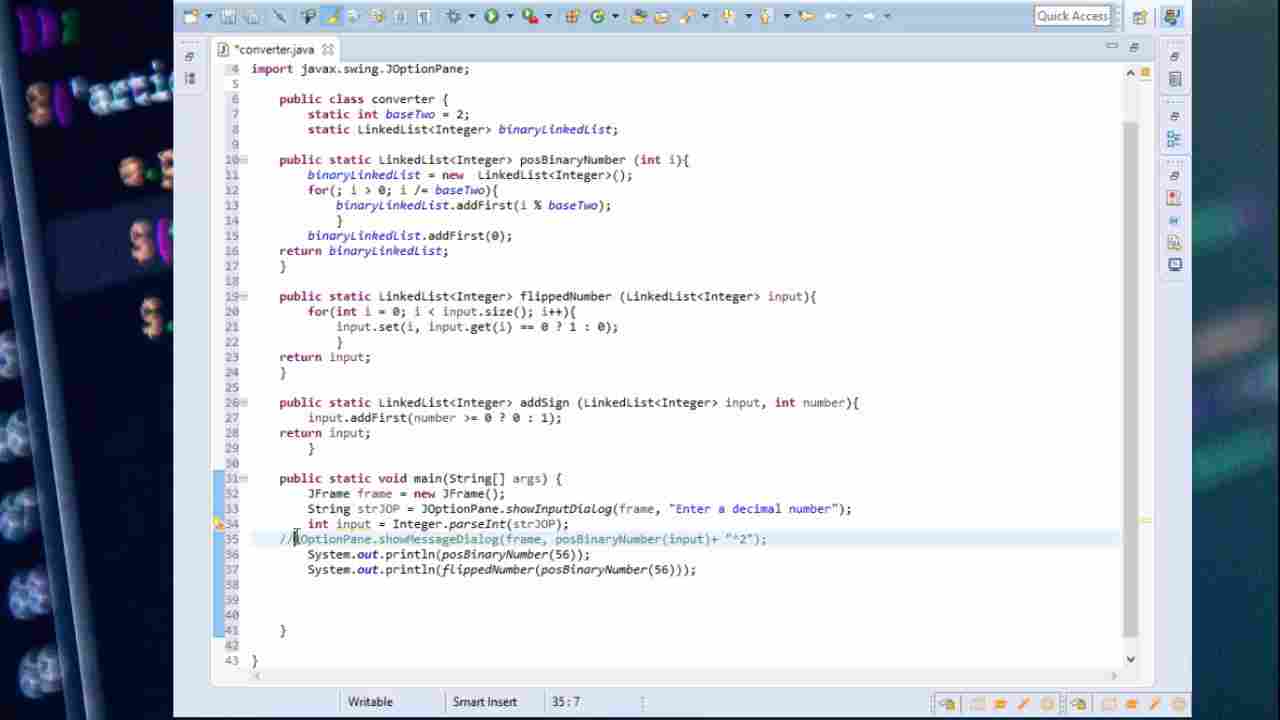Open the New Java Class dropdown arrow
Viewport: 1280px width, 720px height.
point(614,16)
